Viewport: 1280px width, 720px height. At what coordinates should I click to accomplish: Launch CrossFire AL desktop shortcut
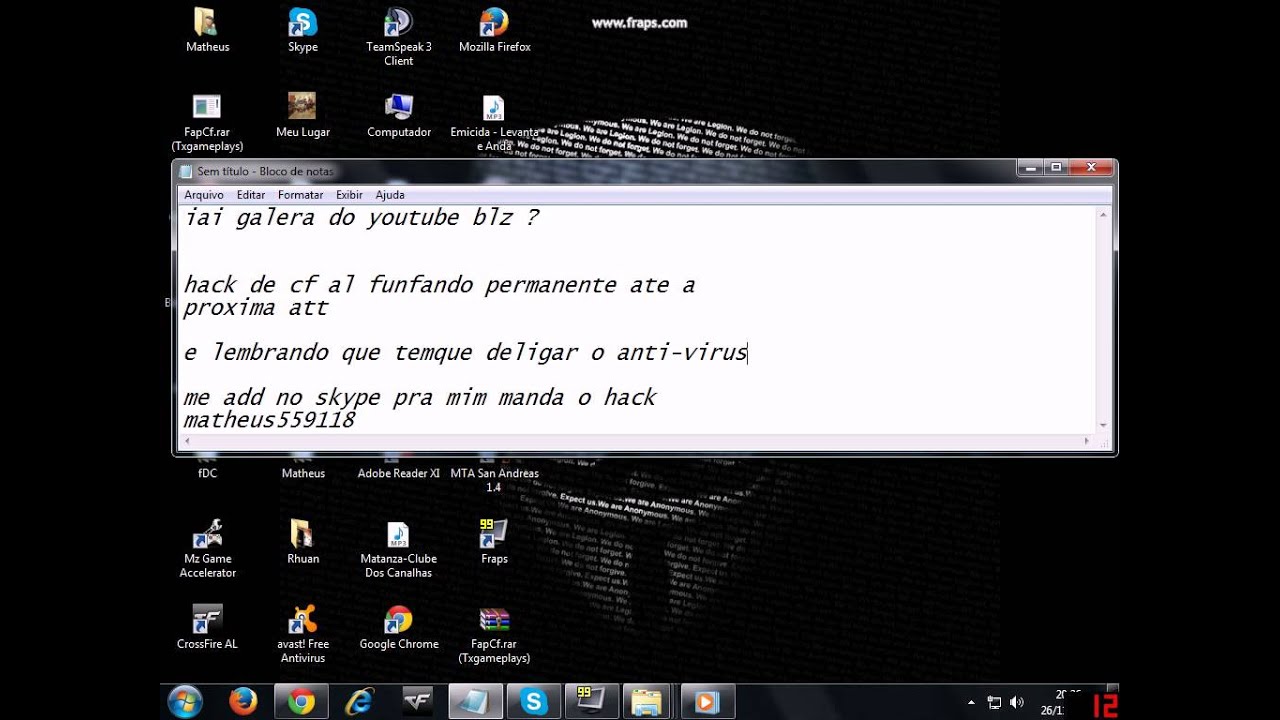click(207, 628)
